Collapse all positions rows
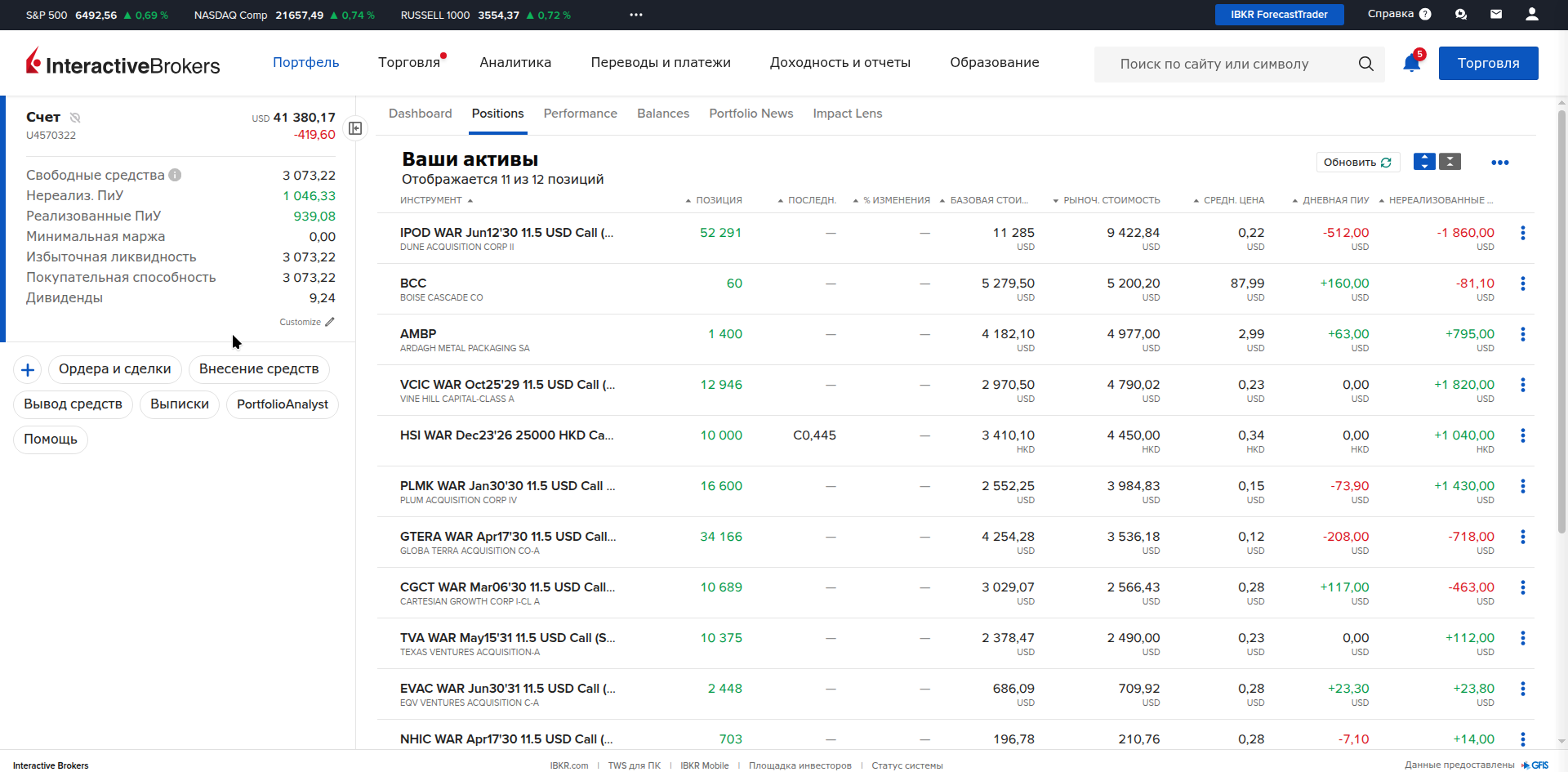 pyautogui.click(x=1450, y=162)
